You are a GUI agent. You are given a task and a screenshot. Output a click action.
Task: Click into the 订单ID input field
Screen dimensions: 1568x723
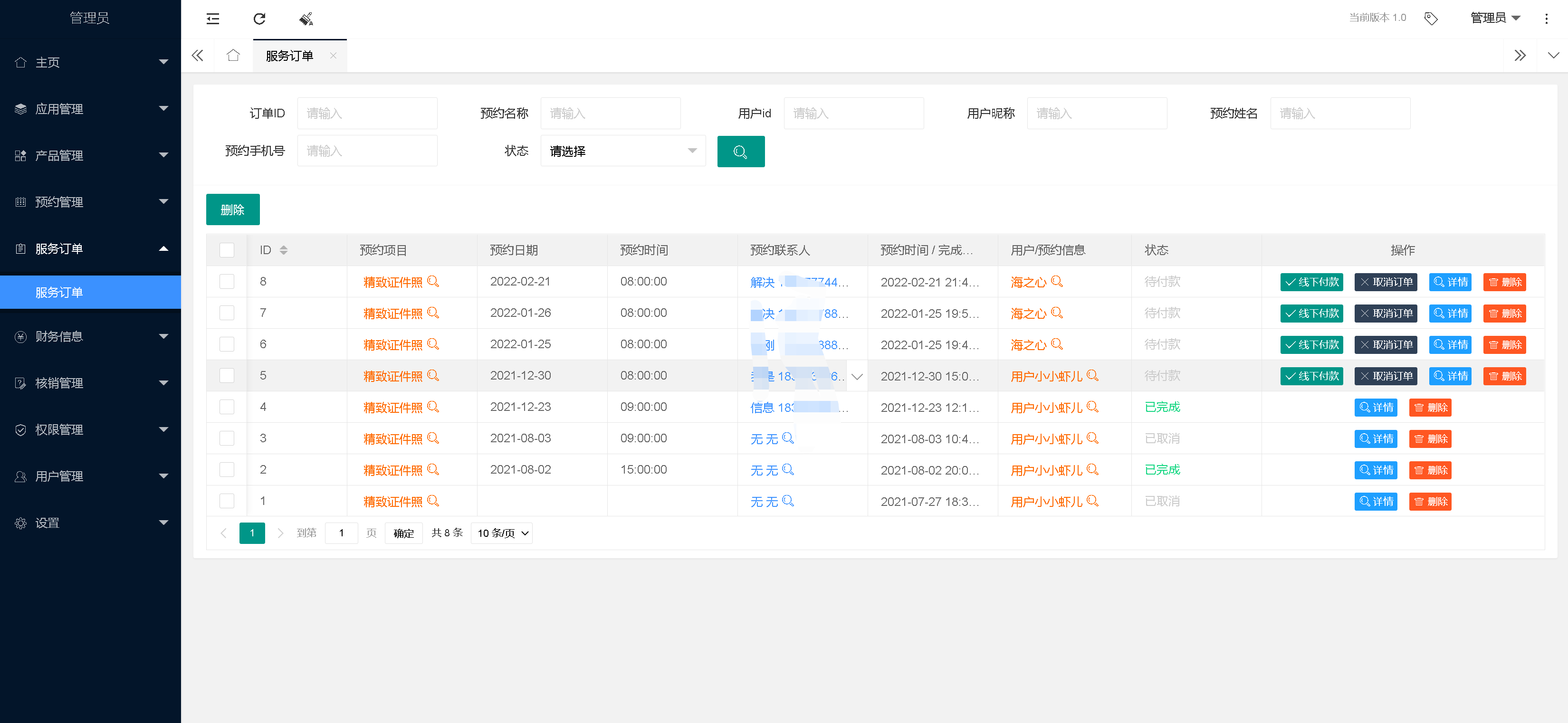(x=367, y=113)
